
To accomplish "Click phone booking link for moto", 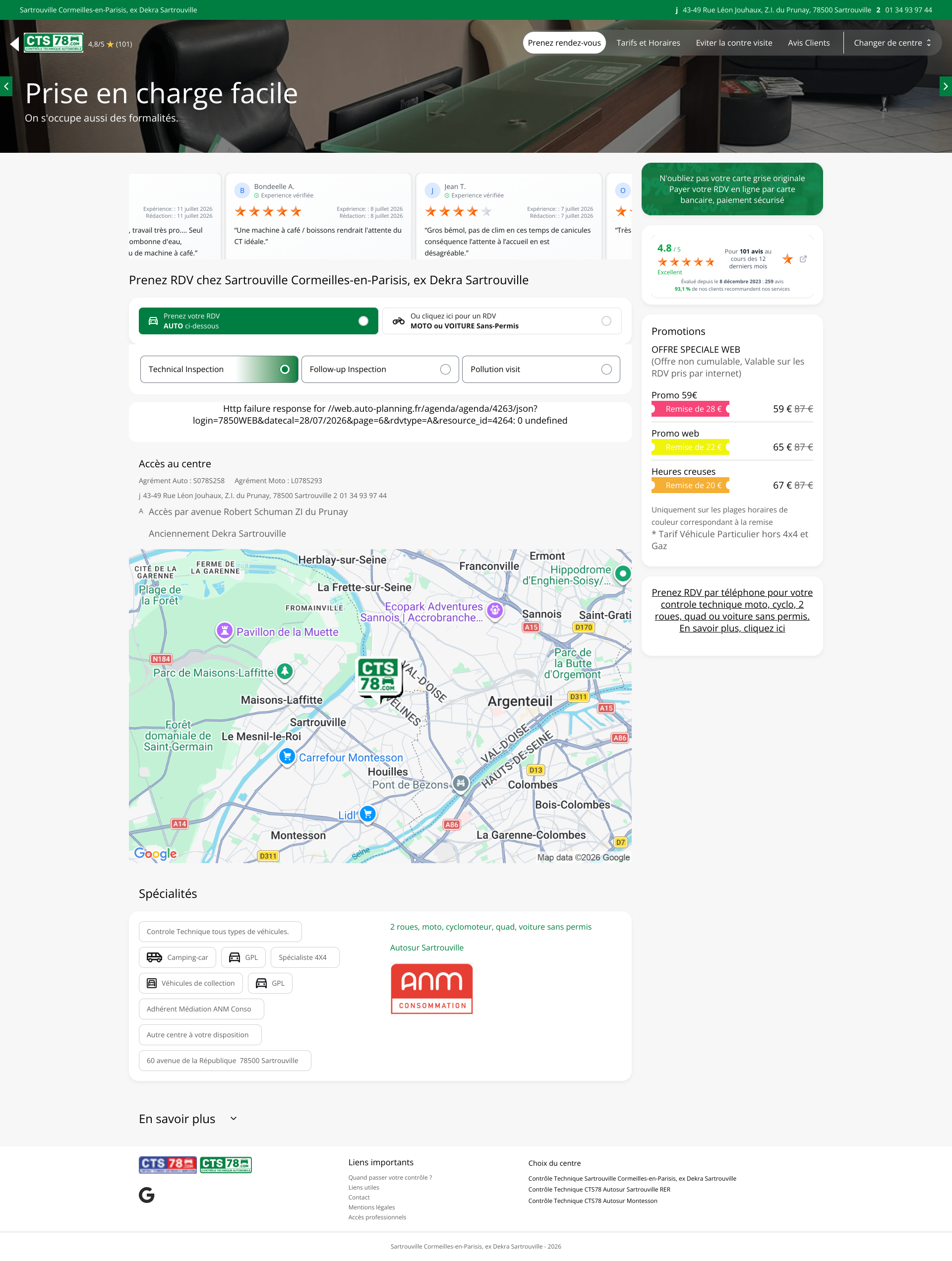I will pos(731,611).
